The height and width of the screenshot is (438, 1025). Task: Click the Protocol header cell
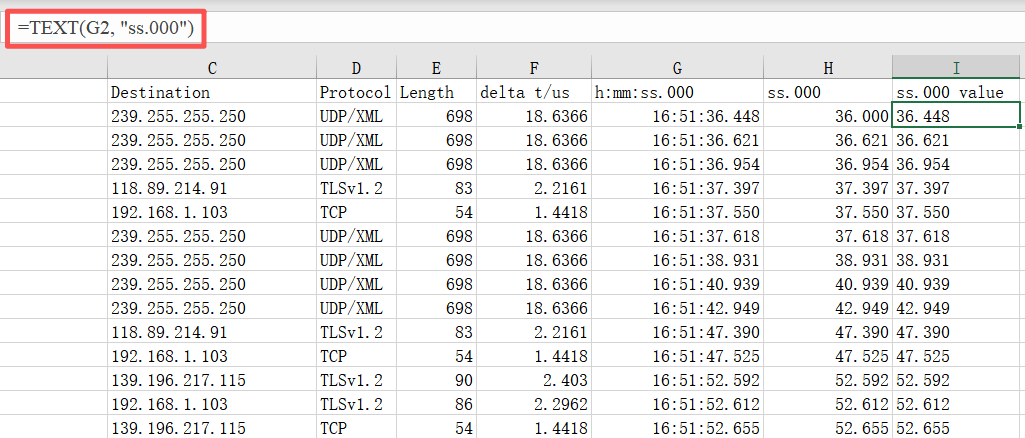point(356,92)
